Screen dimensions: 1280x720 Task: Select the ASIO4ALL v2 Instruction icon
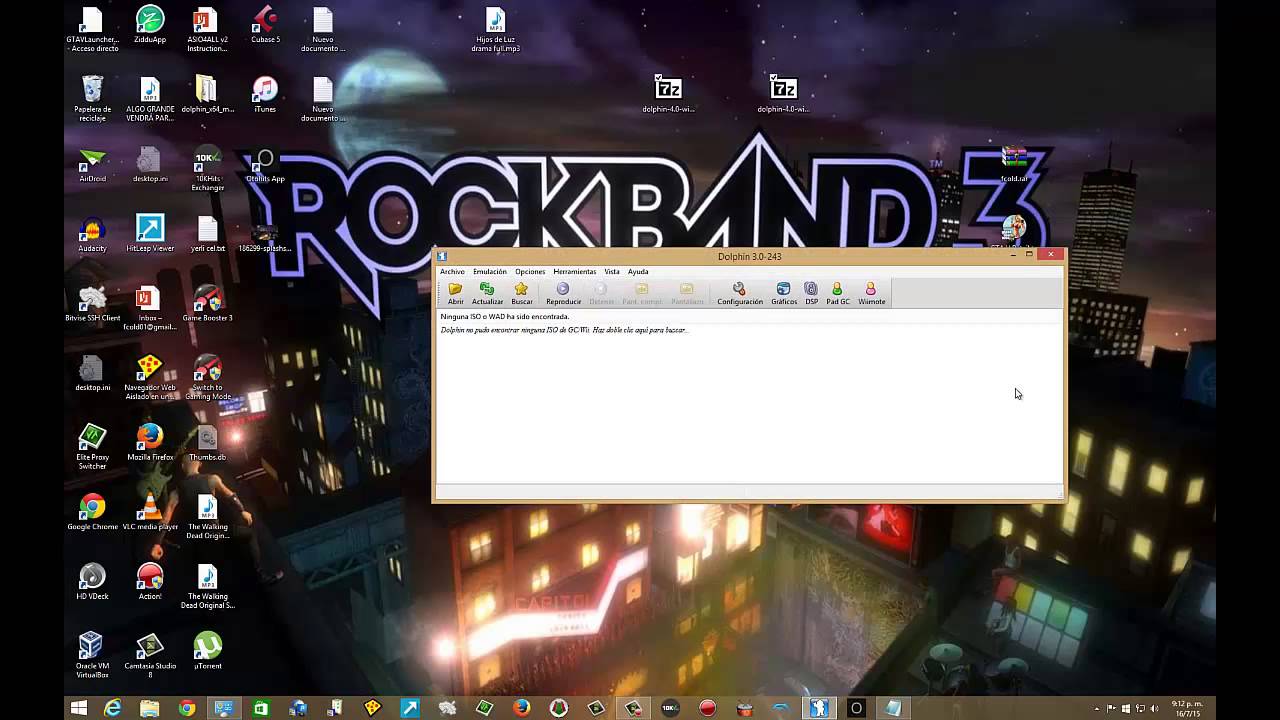click(x=207, y=30)
